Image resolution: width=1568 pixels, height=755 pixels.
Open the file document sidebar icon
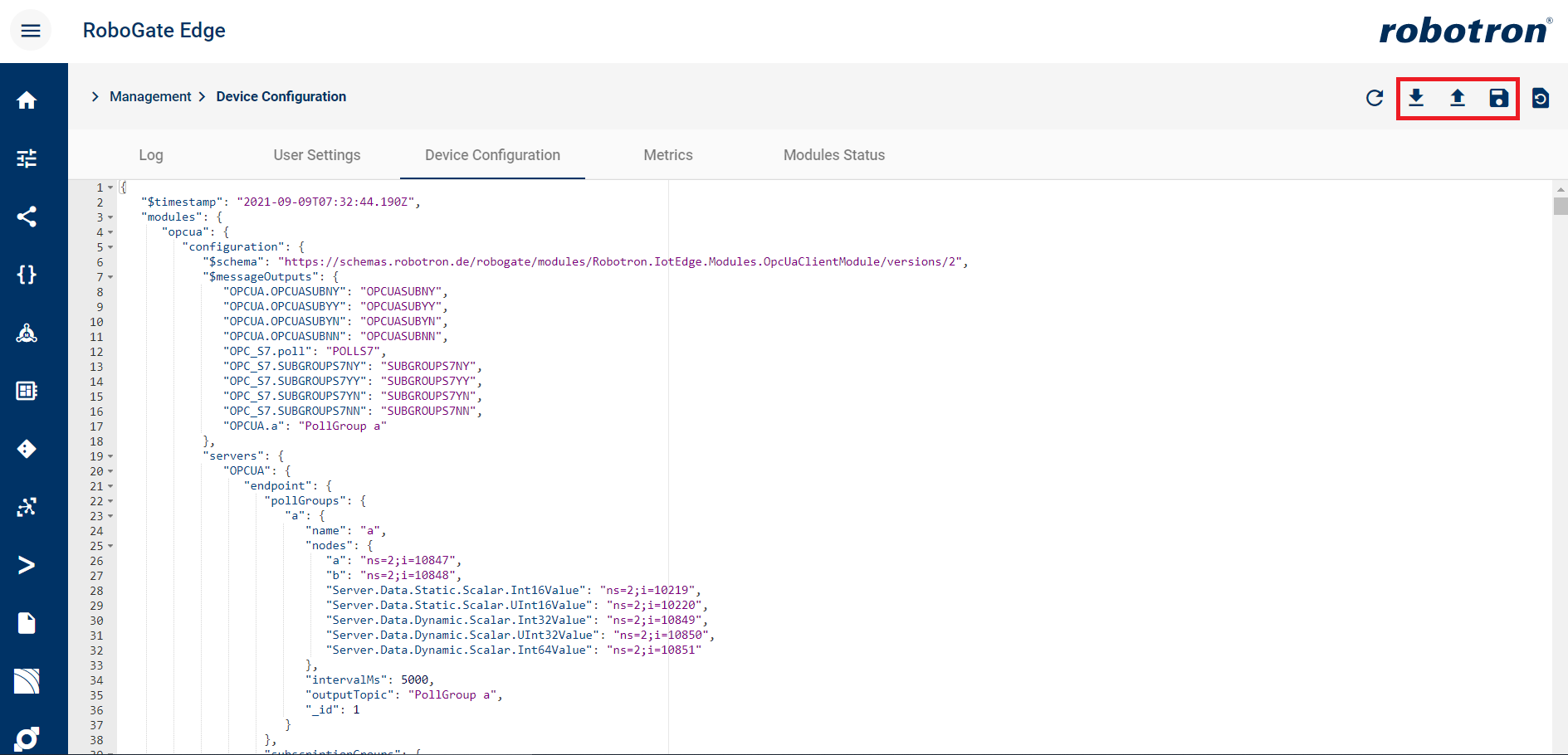[x=27, y=623]
